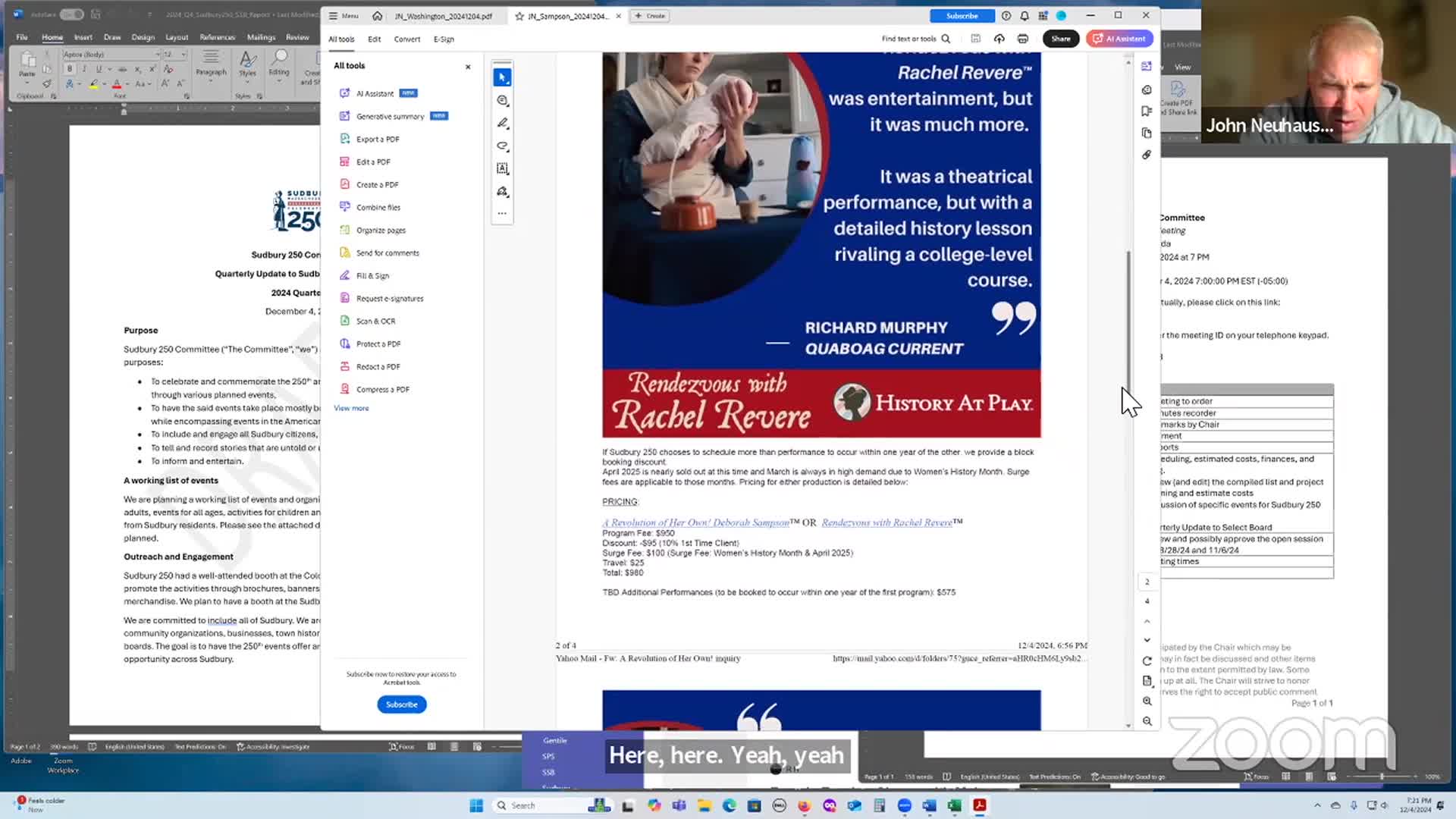Select the freehand draw loop tool in Acrobat

click(502, 146)
